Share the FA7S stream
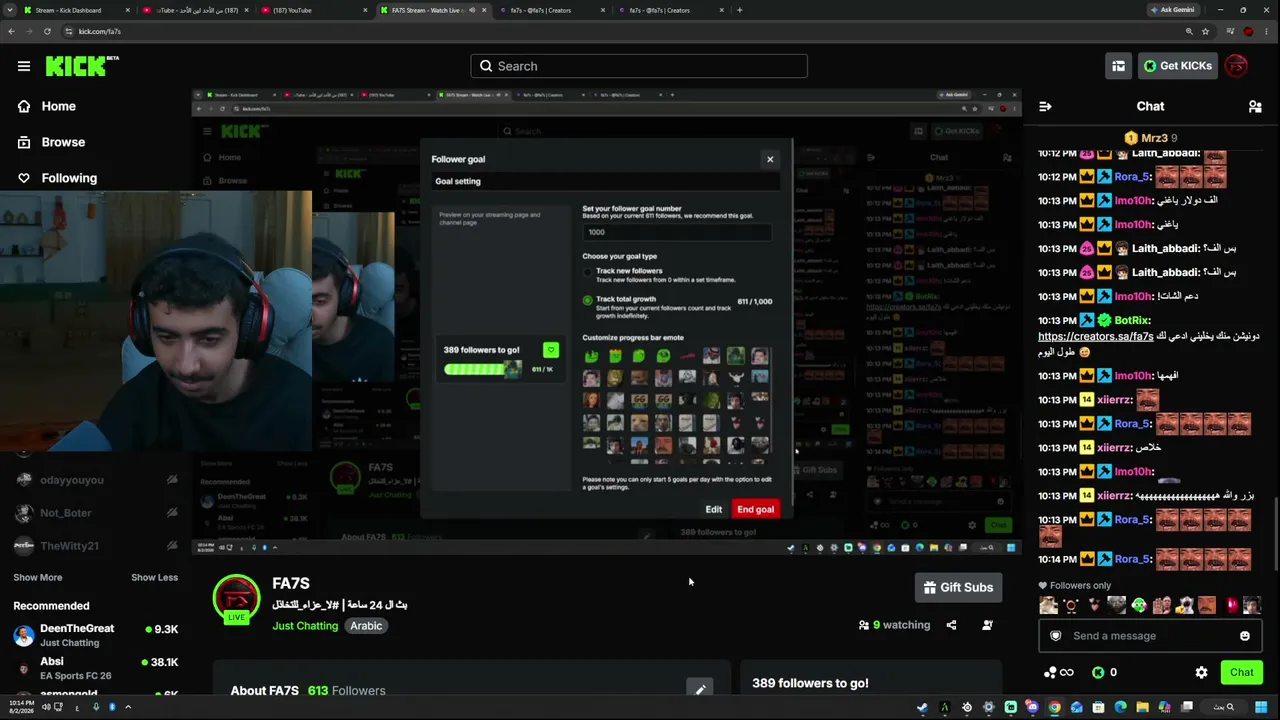Viewport: 1280px width, 720px height. tap(951, 625)
